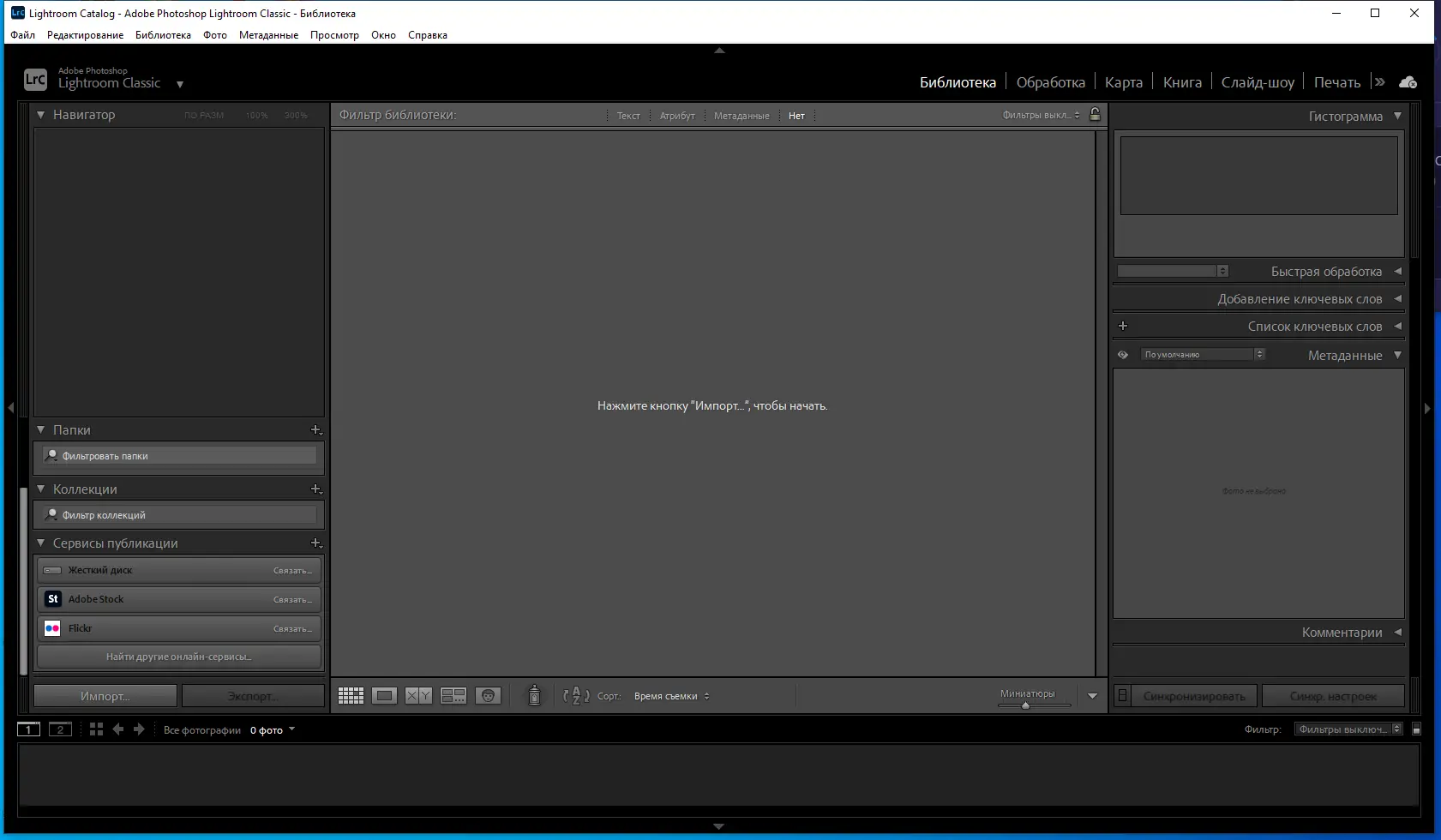
Task: Click the Экспорт... button
Action: [x=253, y=696]
